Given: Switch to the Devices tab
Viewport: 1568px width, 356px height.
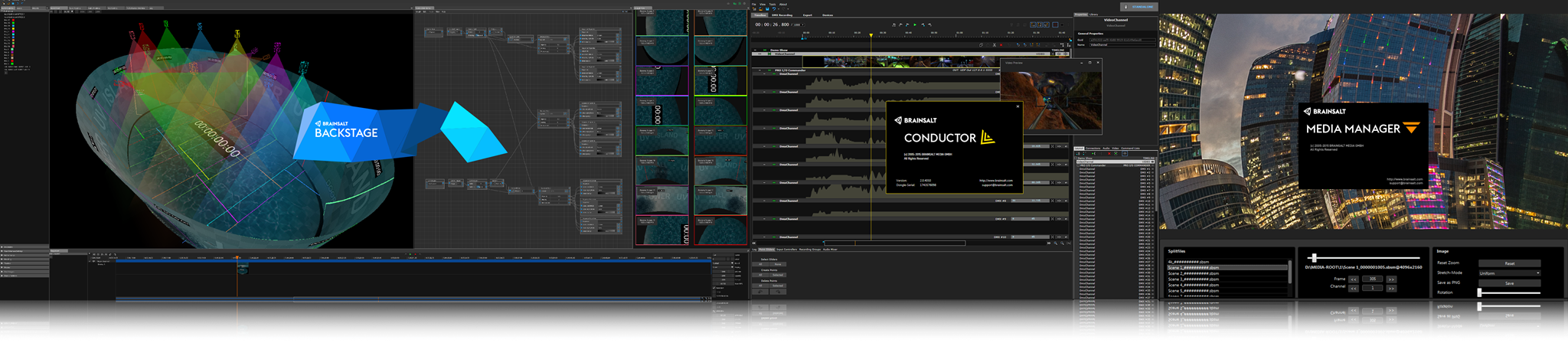Looking at the screenshot, I should 828,15.
